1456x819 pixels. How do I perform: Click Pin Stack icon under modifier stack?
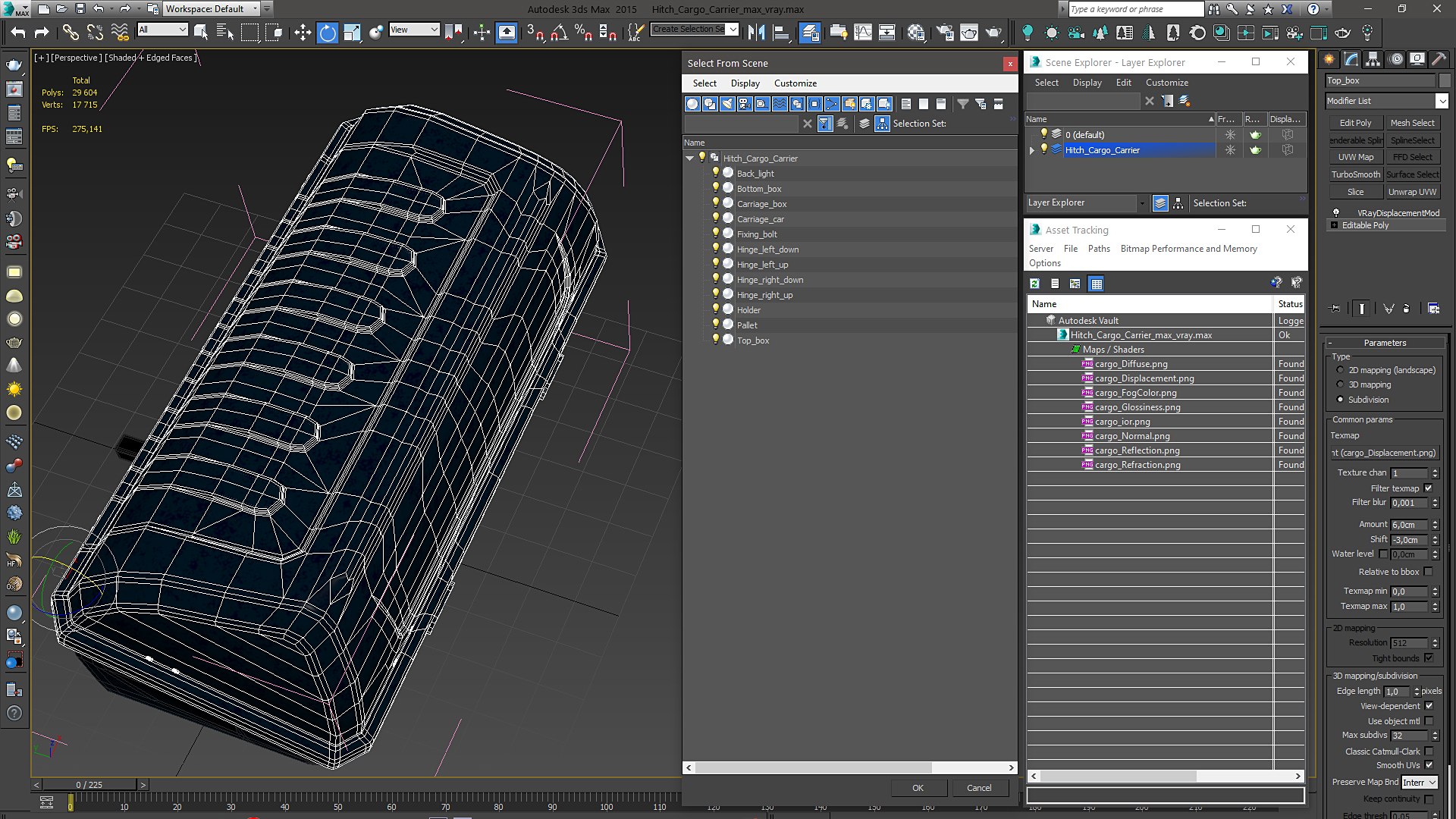point(1335,309)
